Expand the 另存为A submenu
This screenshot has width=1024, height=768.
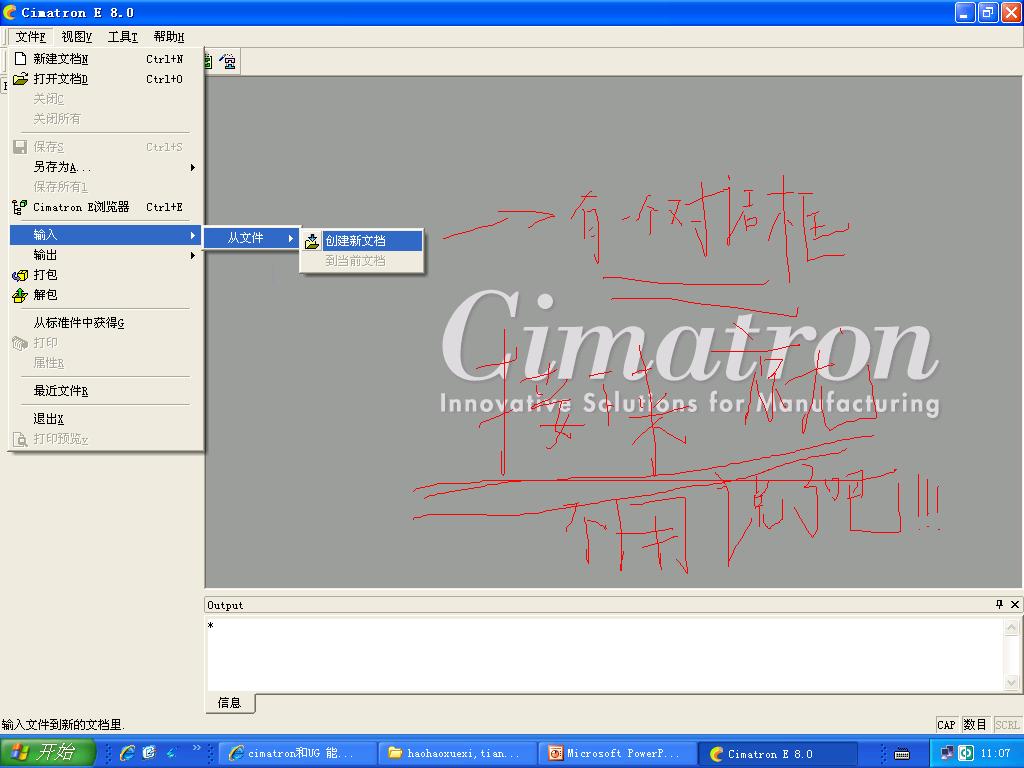tap(104, 167)
